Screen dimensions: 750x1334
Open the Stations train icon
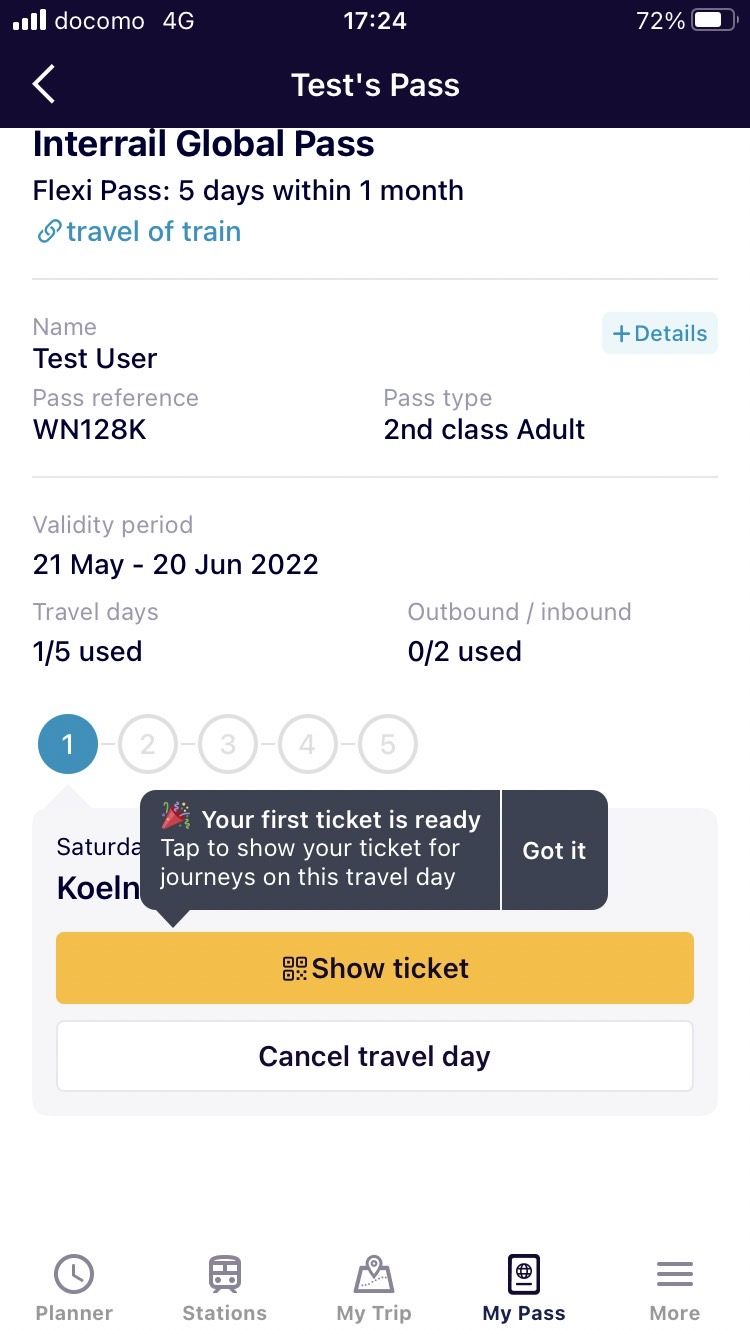pos(224,1274)
